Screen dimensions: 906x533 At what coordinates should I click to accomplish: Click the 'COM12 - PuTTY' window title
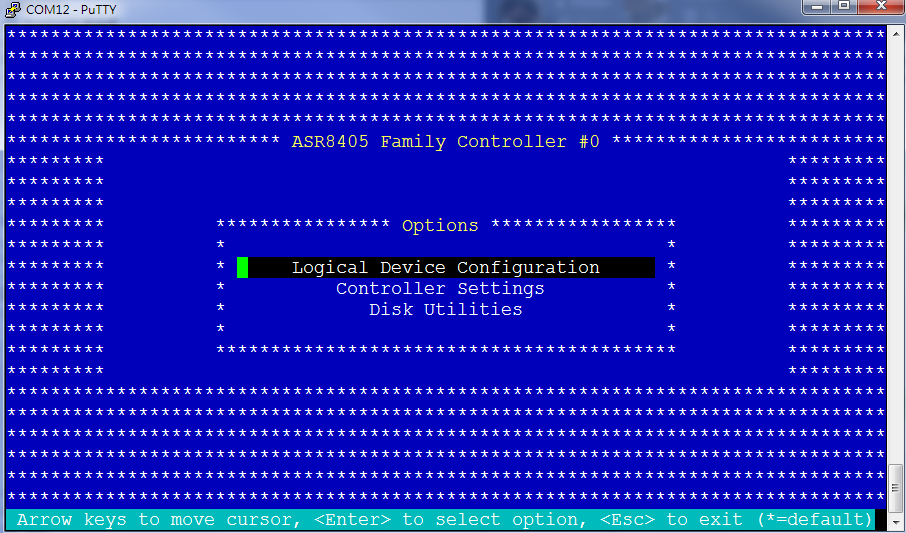72,9
